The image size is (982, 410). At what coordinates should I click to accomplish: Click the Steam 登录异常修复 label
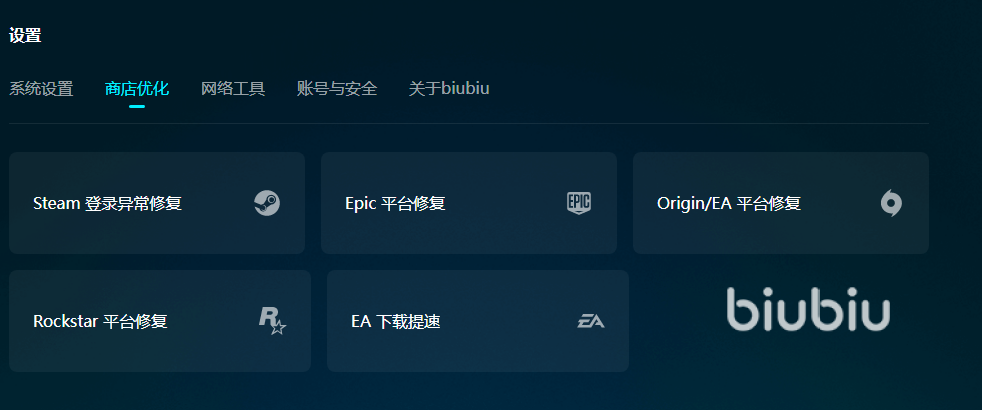tap(107, 204)
